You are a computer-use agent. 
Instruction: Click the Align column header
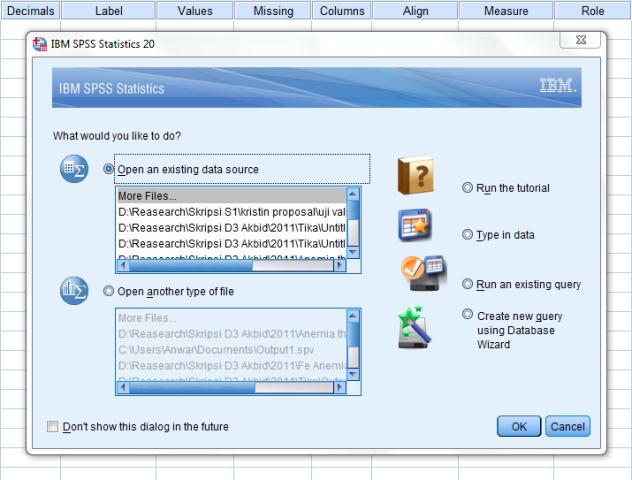[x=415, y=10]
